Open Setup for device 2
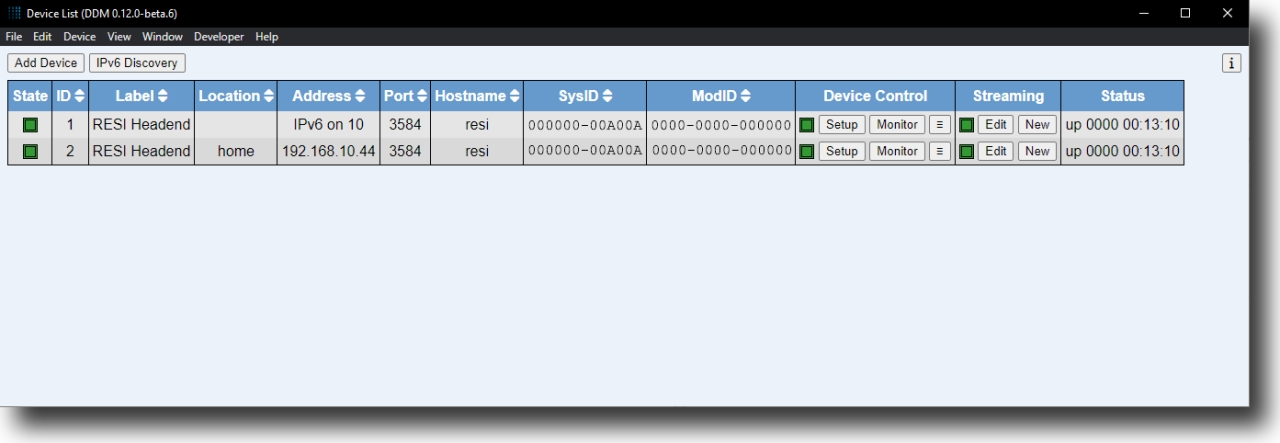 (842, 151)
